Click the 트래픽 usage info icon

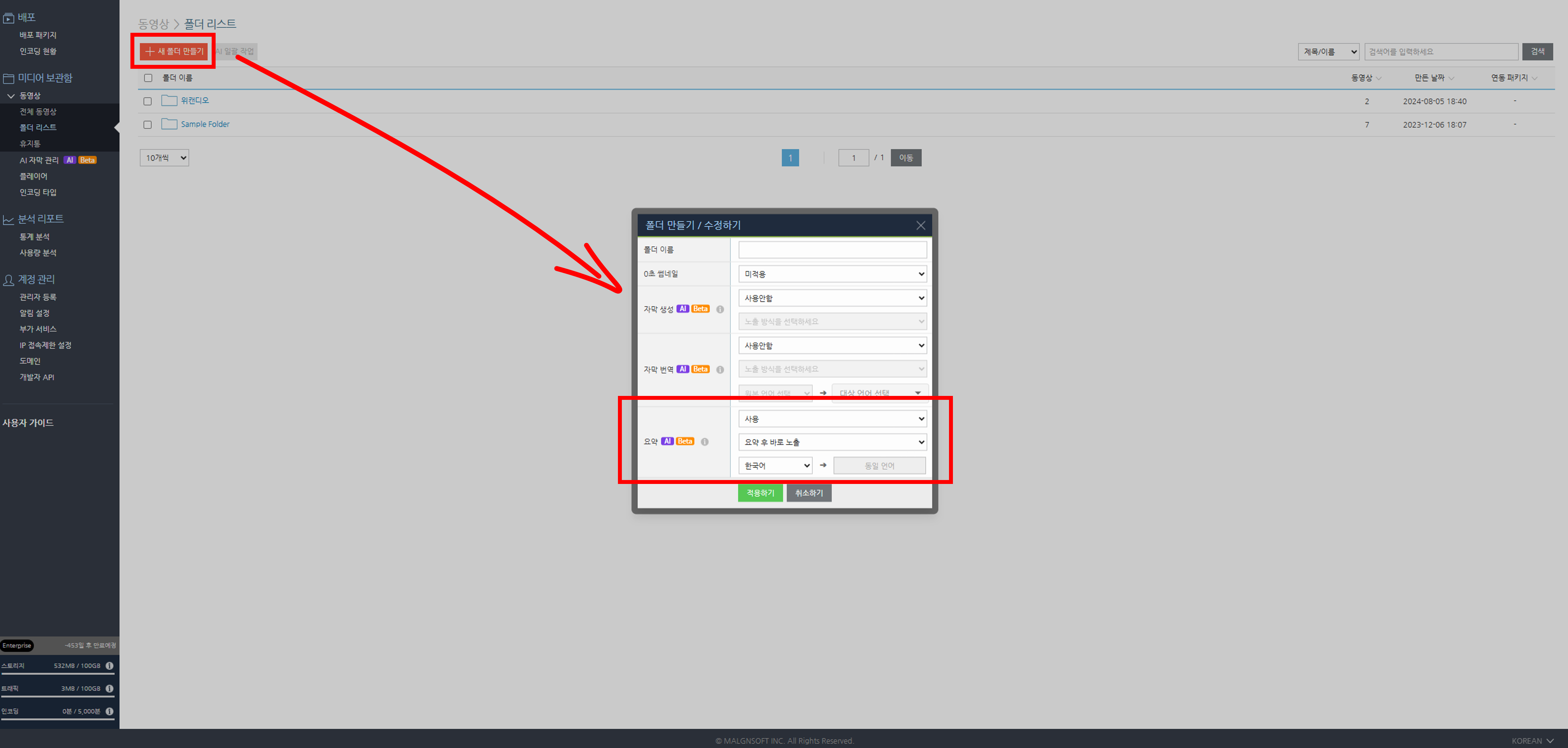tap(109, 688)
